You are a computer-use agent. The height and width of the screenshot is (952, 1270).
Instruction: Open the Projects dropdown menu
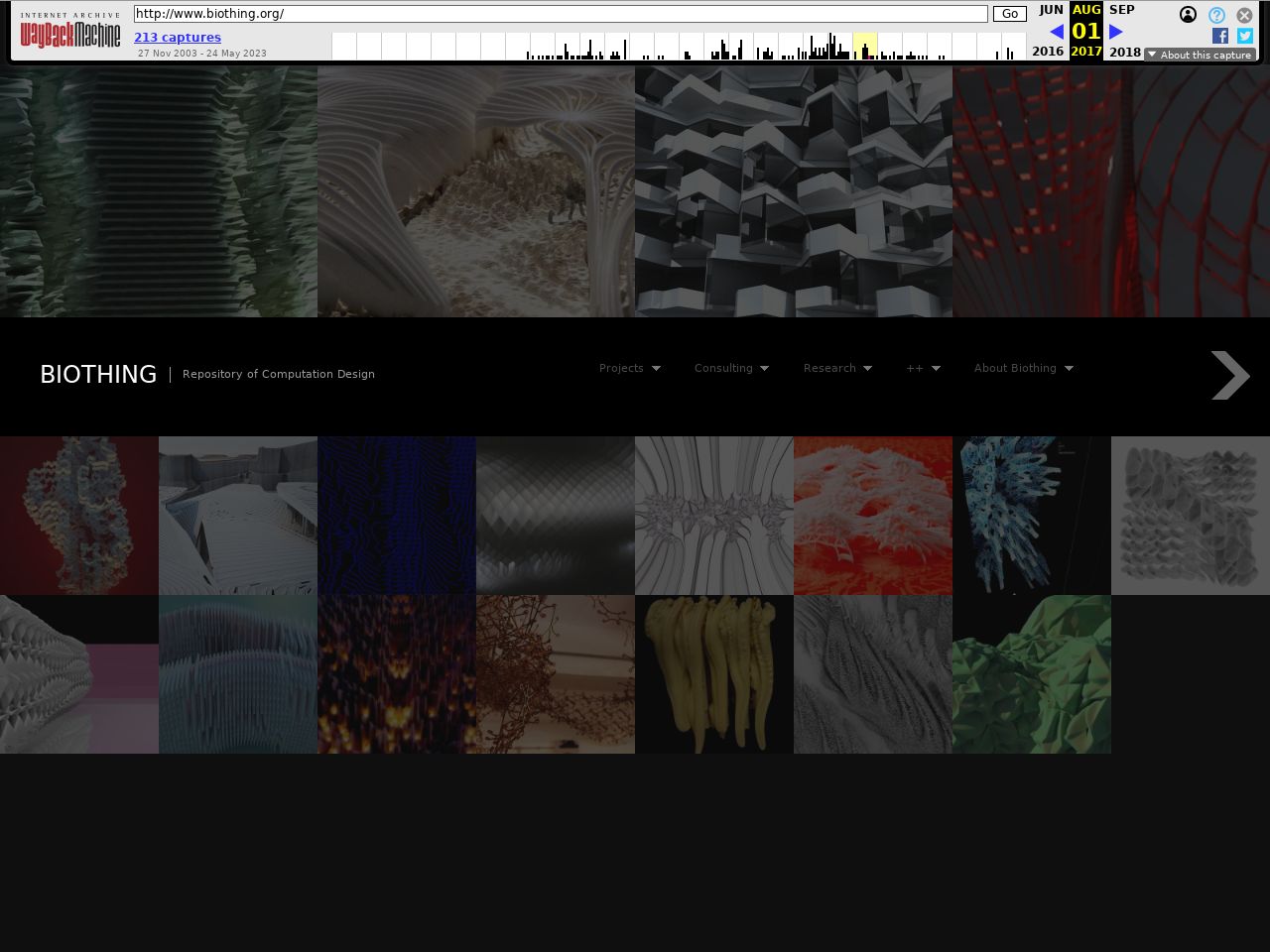629,368
